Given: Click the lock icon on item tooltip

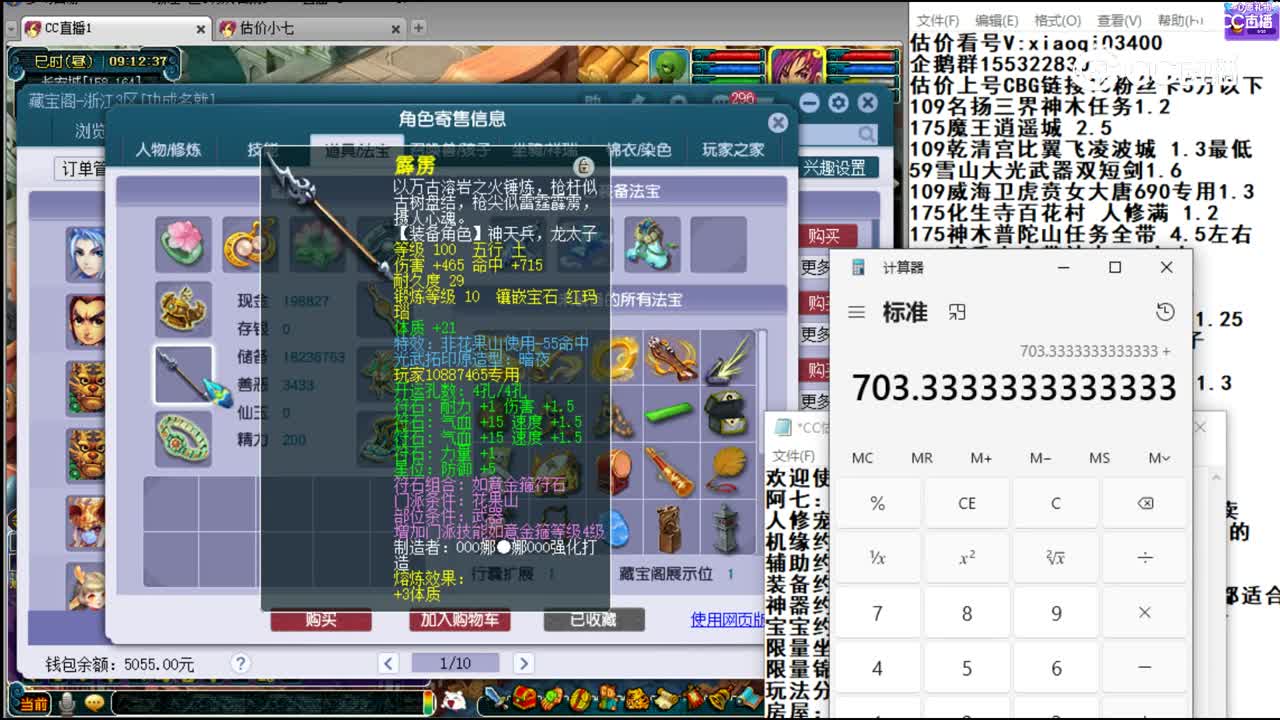Looking at the screenshot, I should coord(585,166).
